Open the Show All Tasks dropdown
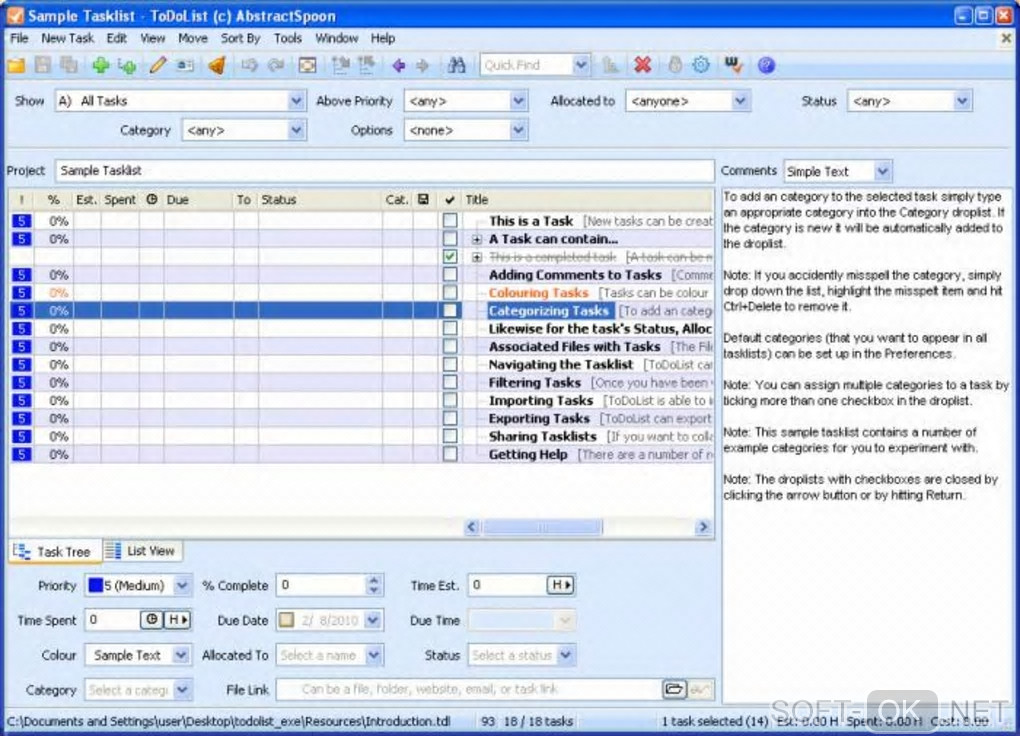 pyautogui.click(x=296, y=101)
